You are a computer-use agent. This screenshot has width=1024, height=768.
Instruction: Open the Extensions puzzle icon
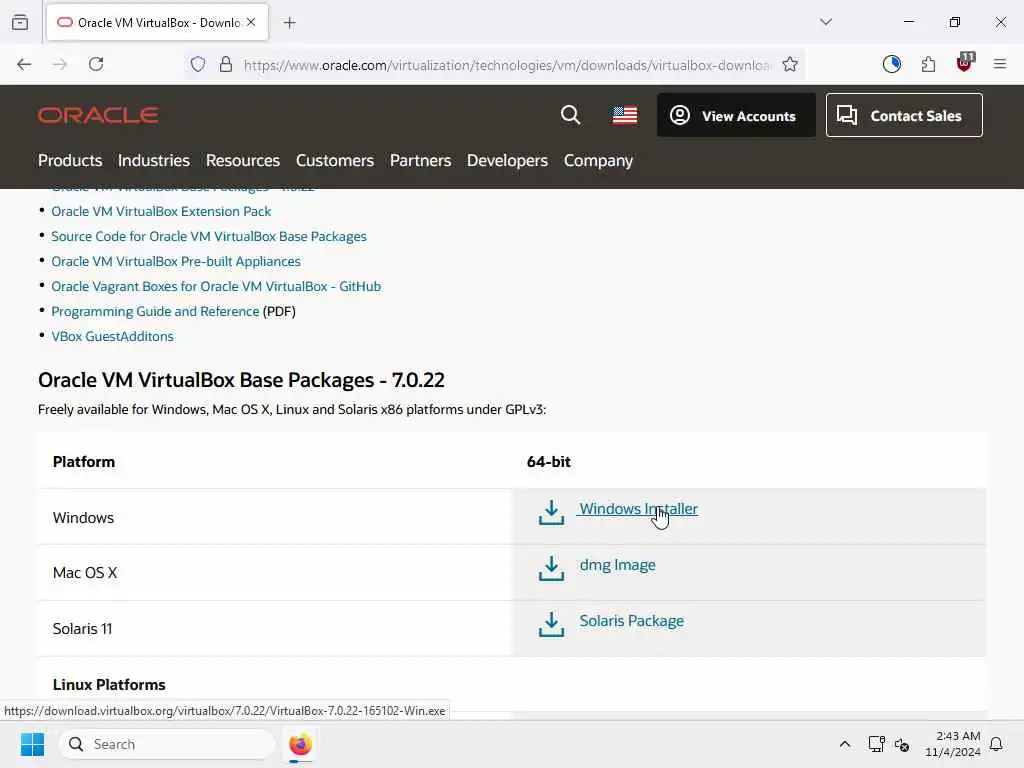tap(928, 64)
